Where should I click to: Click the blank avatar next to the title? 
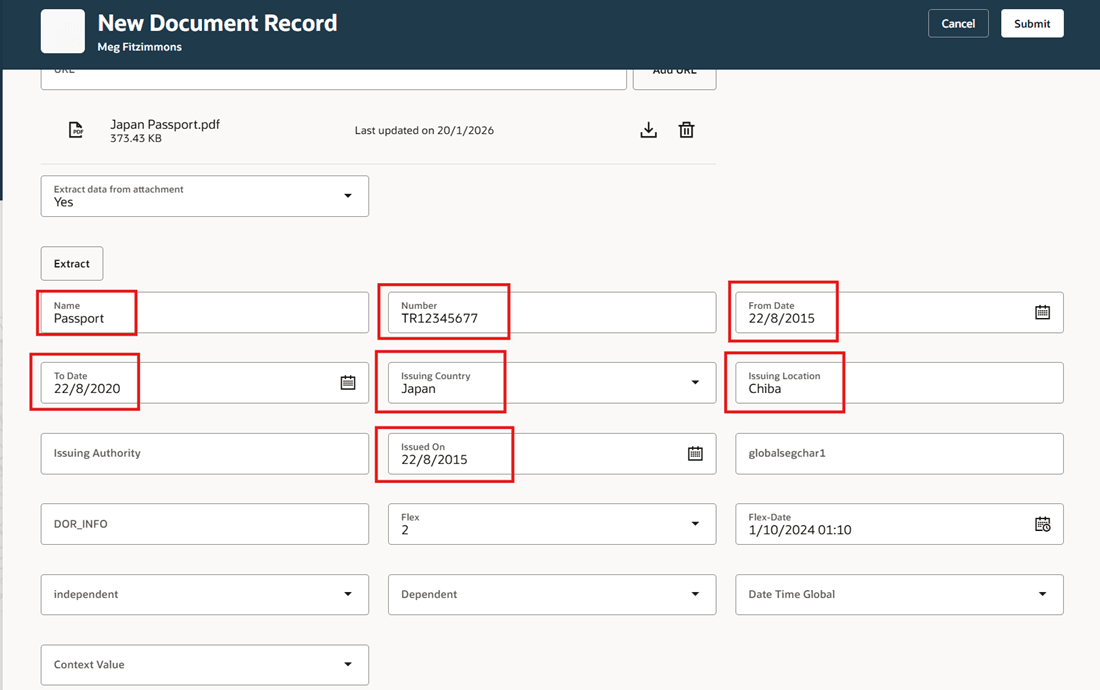tap(63, 32)
